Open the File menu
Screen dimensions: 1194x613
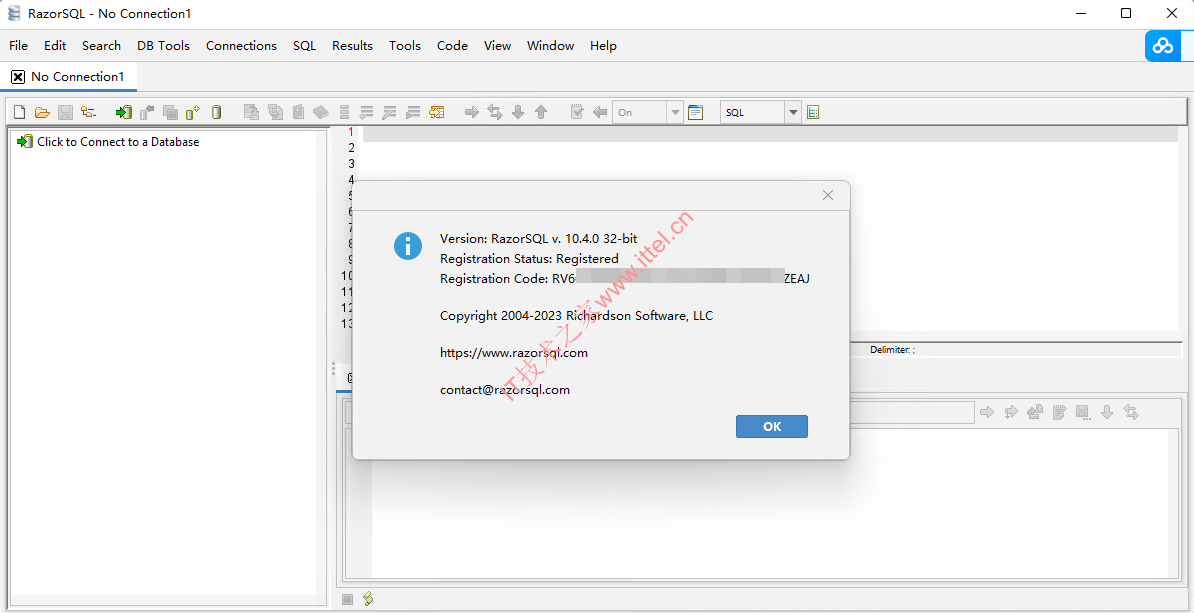point(18,46)
